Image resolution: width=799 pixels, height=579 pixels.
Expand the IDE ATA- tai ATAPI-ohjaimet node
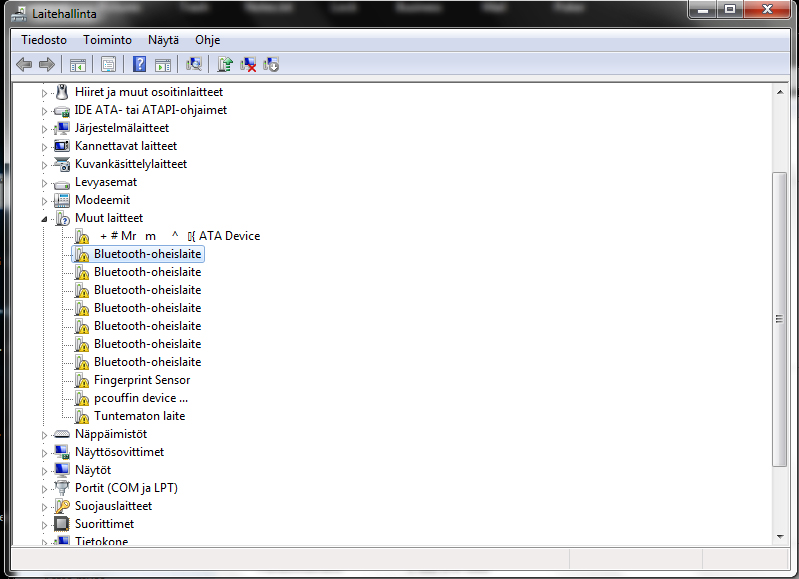(x=44, y=111)
